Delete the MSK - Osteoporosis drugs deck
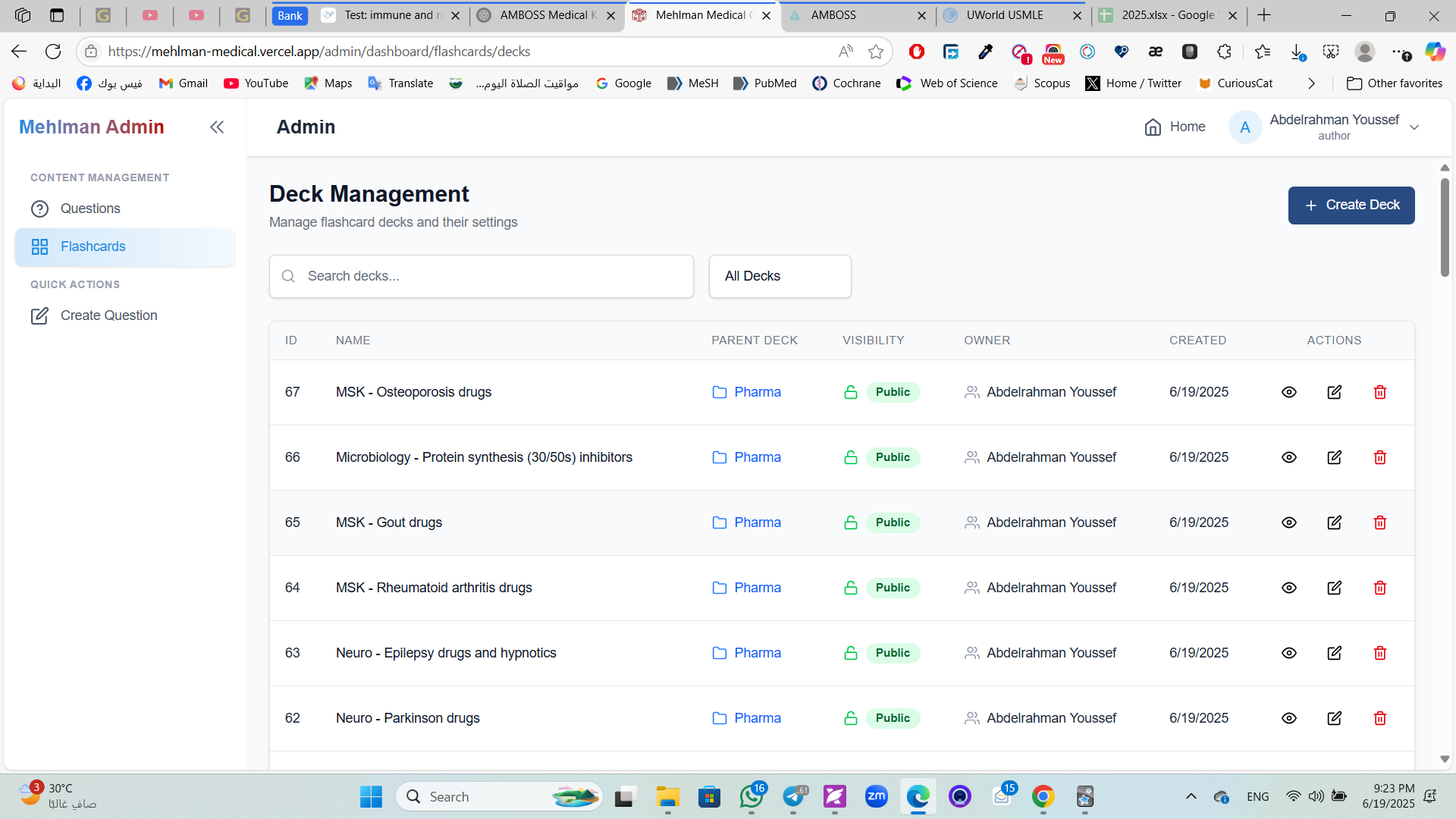Image resolution: width=1456 pixels, height=819 pixels. 1379,392
